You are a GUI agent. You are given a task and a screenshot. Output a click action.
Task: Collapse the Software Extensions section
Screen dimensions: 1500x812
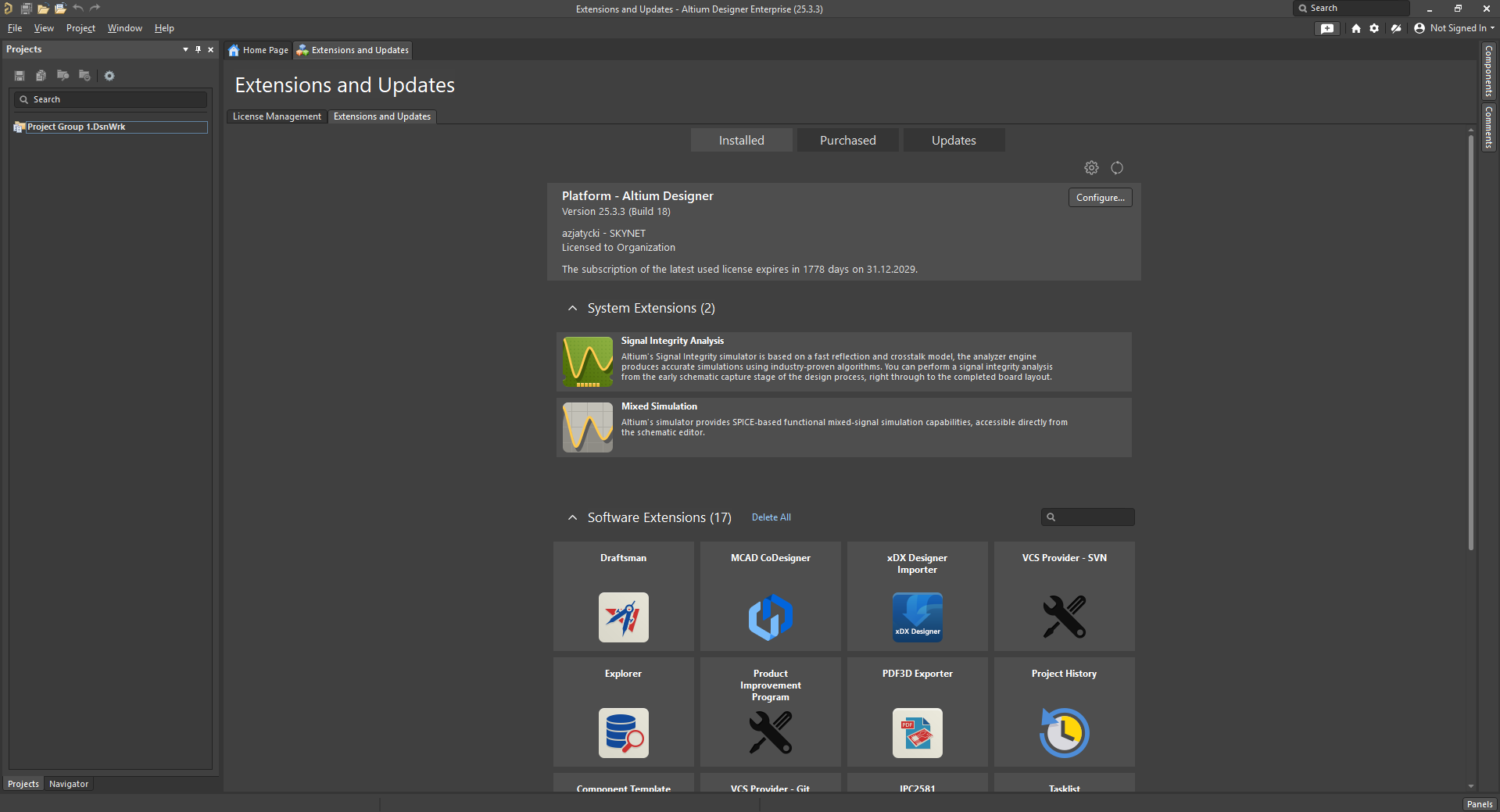click(x=572, y=518)
